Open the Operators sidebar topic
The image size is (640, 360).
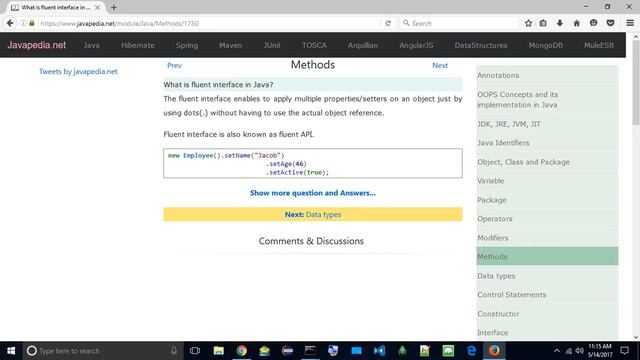coord(547,219)
